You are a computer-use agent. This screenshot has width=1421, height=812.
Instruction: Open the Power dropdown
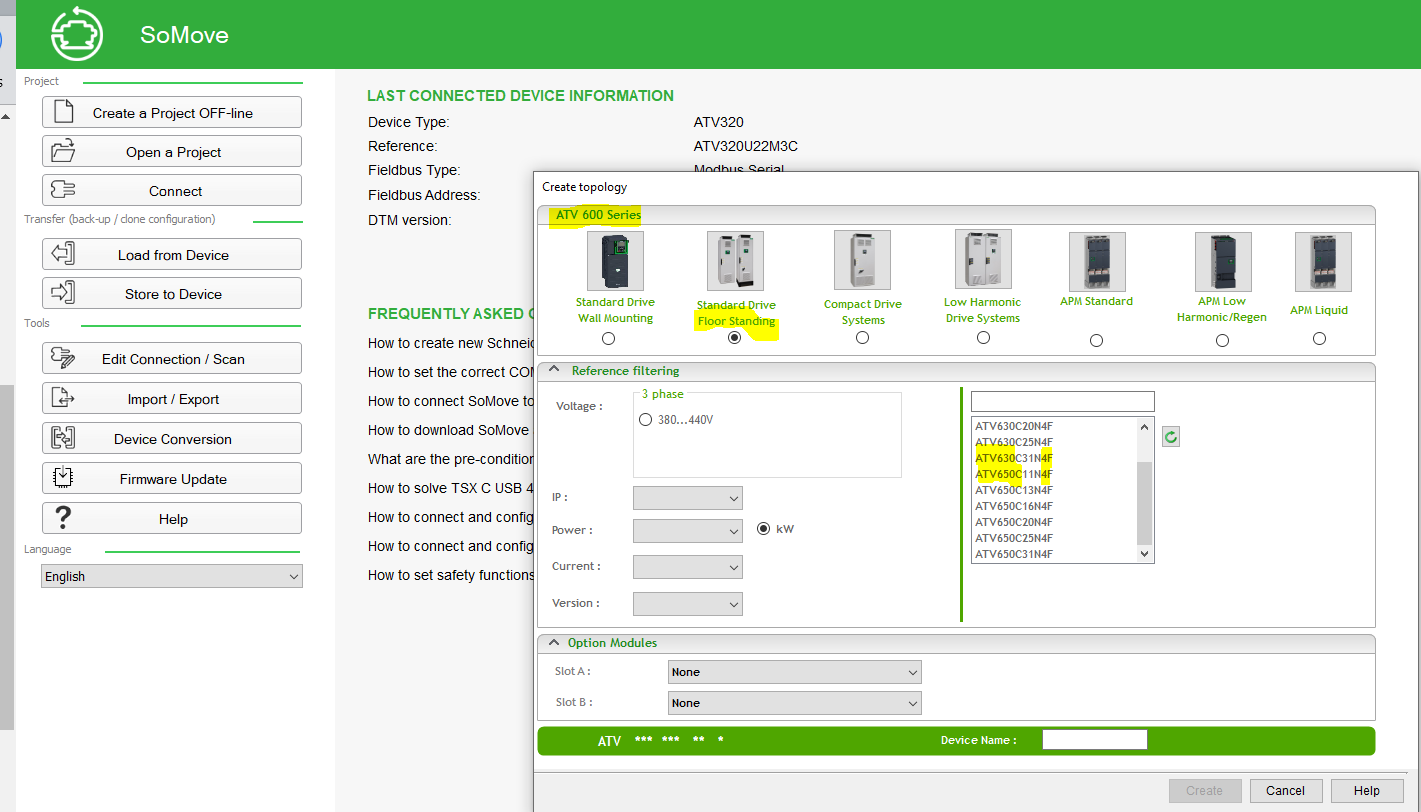click(688, 531)
